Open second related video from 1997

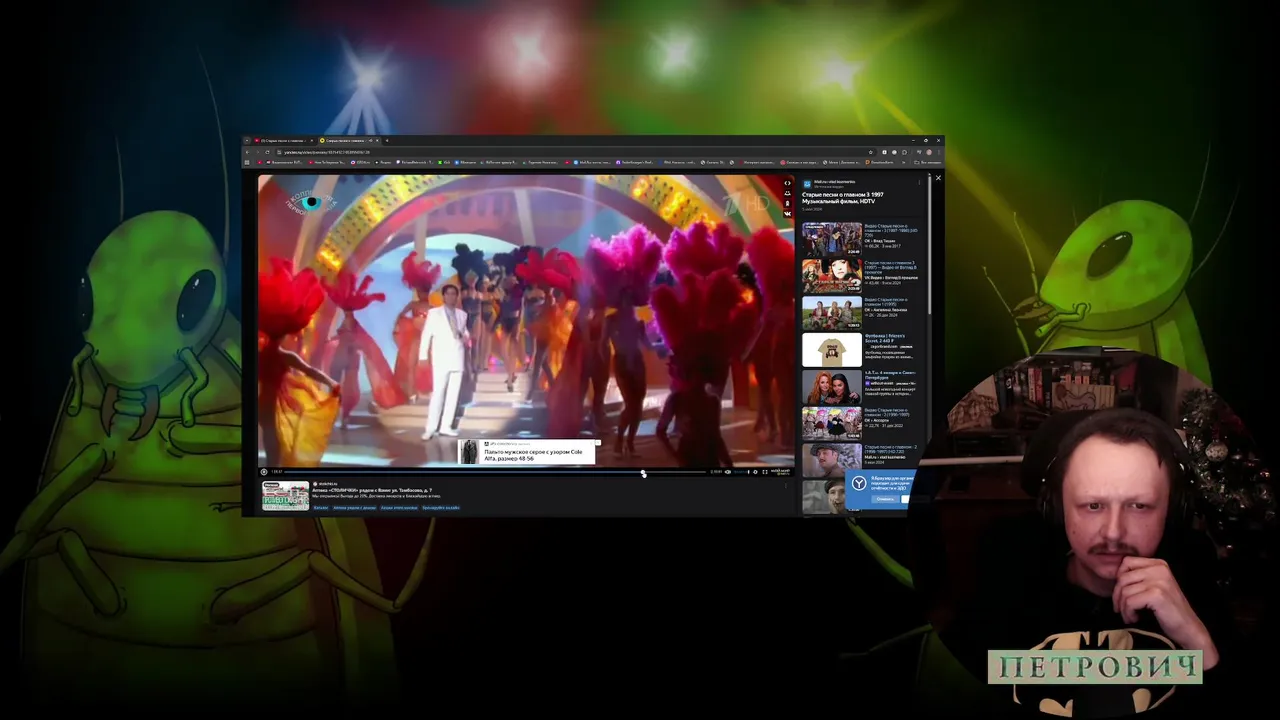point(831,276)
